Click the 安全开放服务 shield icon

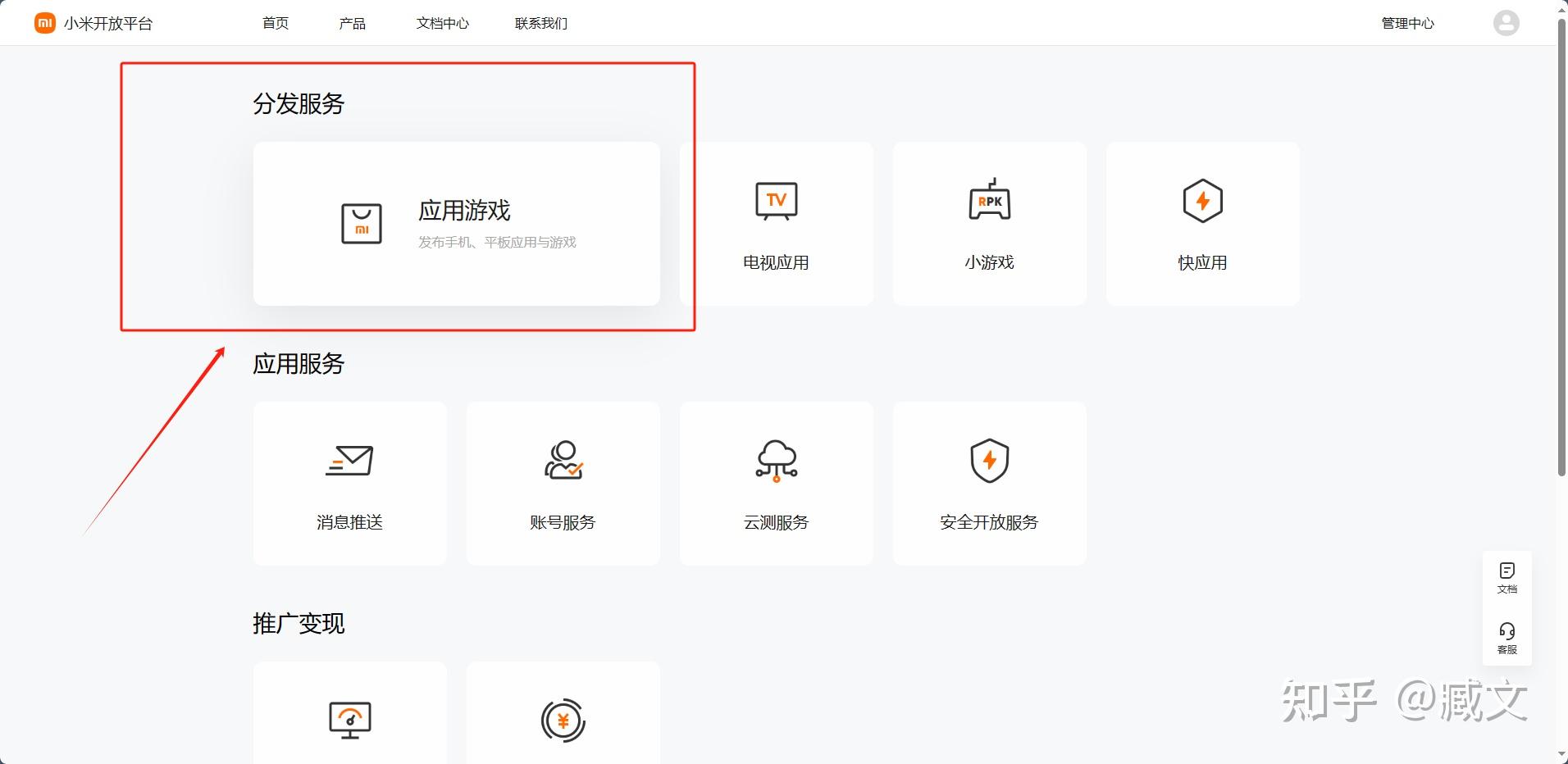click(x=989, y=461)
